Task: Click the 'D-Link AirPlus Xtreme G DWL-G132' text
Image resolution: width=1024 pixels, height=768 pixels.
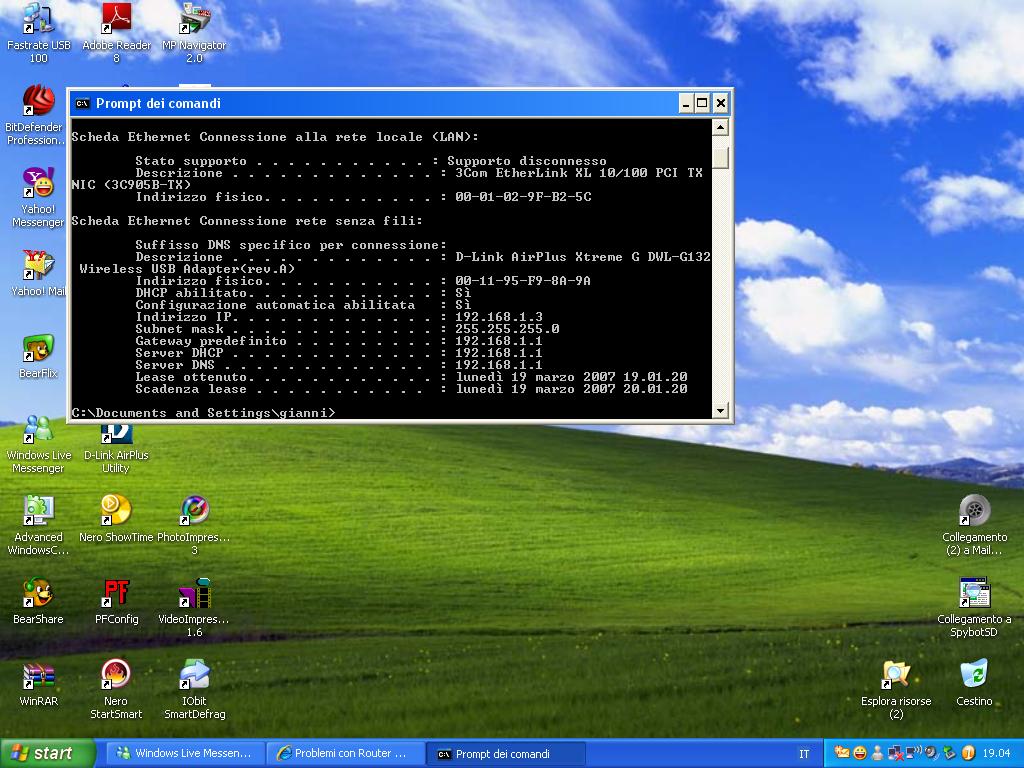Action: [583, 257]
